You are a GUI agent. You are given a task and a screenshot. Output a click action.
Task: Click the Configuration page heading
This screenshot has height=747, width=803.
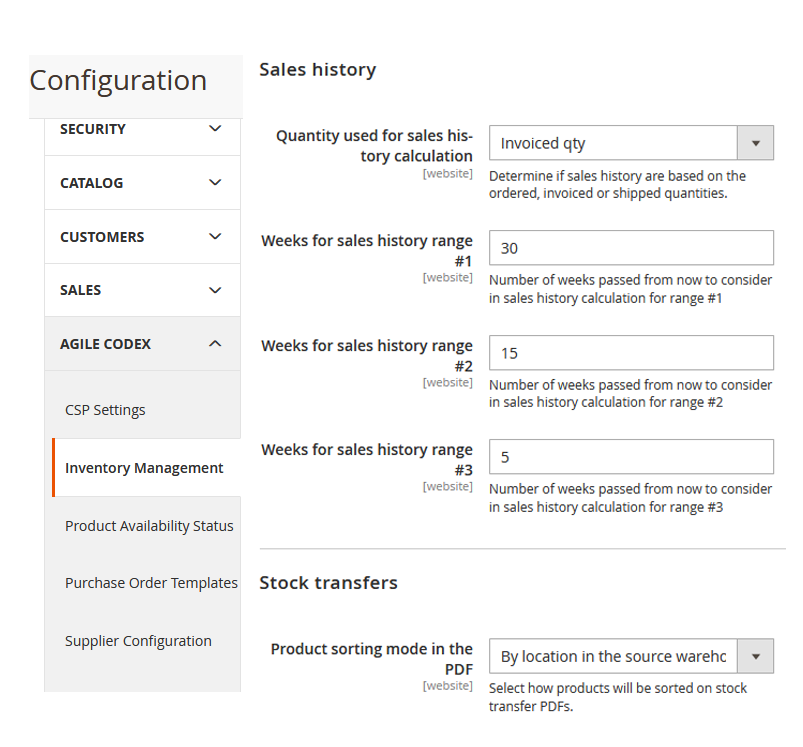119,80
